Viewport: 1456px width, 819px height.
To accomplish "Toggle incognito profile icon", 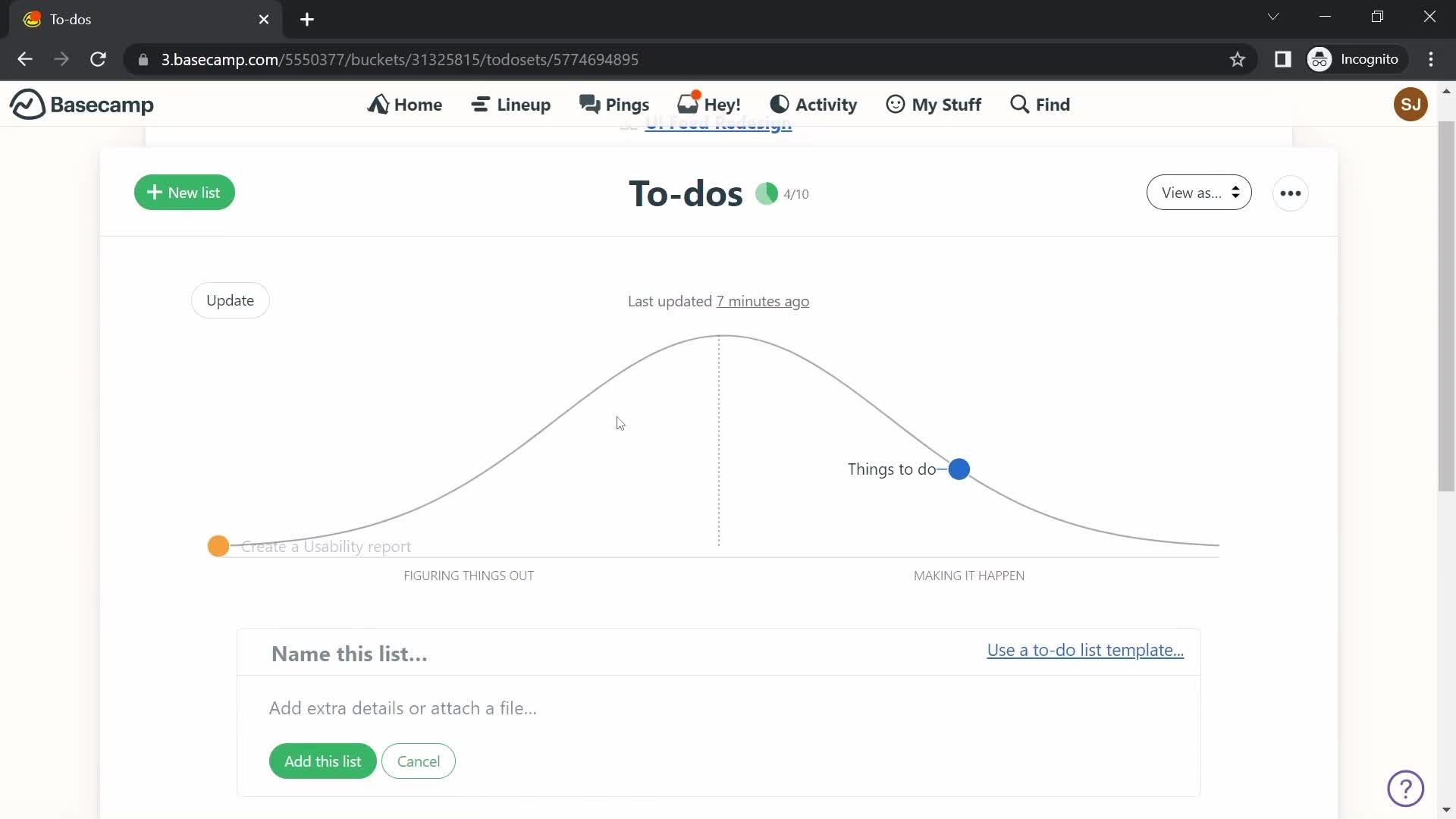I will click(1320, 59).
